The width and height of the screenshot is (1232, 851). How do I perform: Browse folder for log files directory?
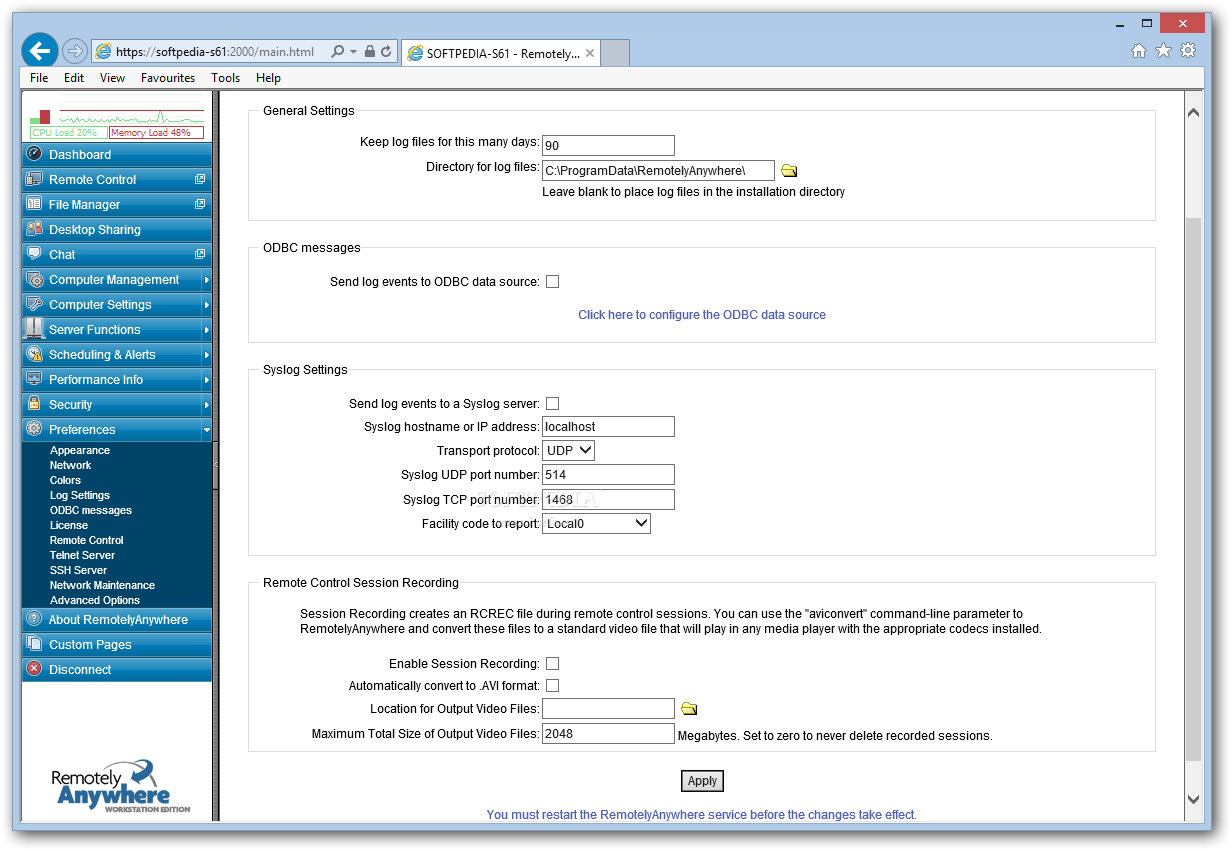point(789,170)
